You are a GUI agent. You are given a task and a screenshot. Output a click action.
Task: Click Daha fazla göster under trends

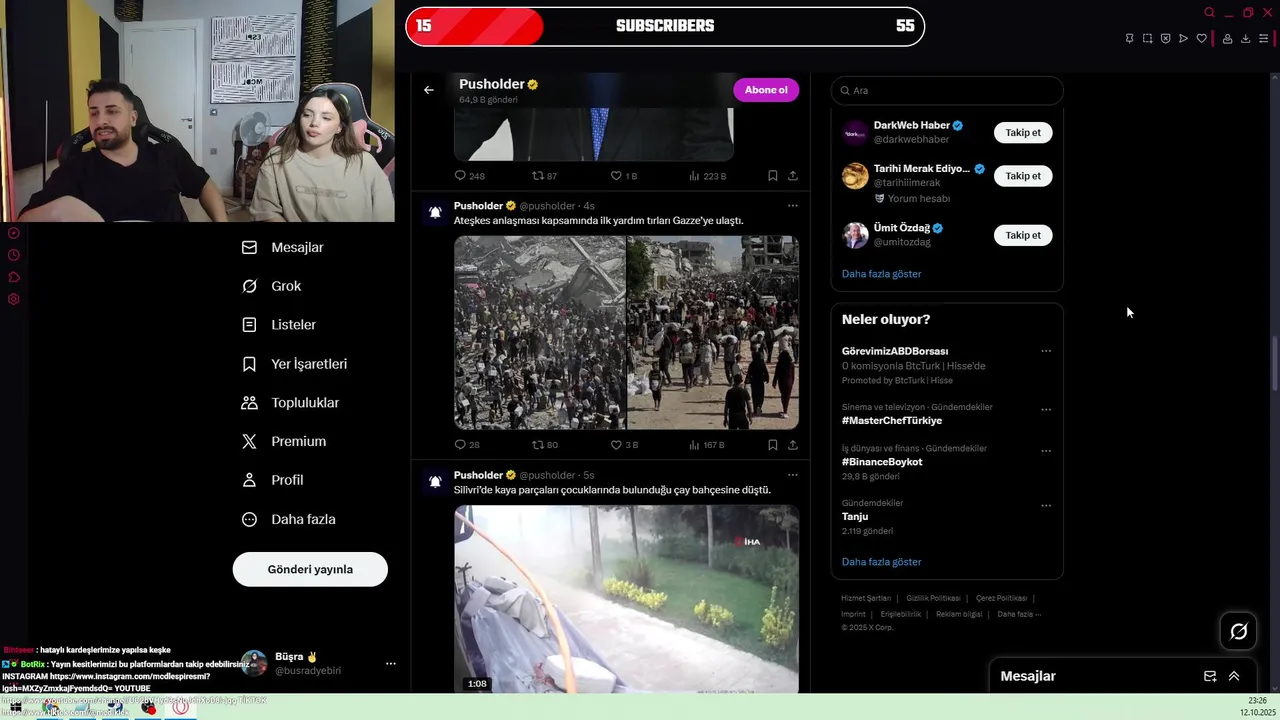click(882, 562)
